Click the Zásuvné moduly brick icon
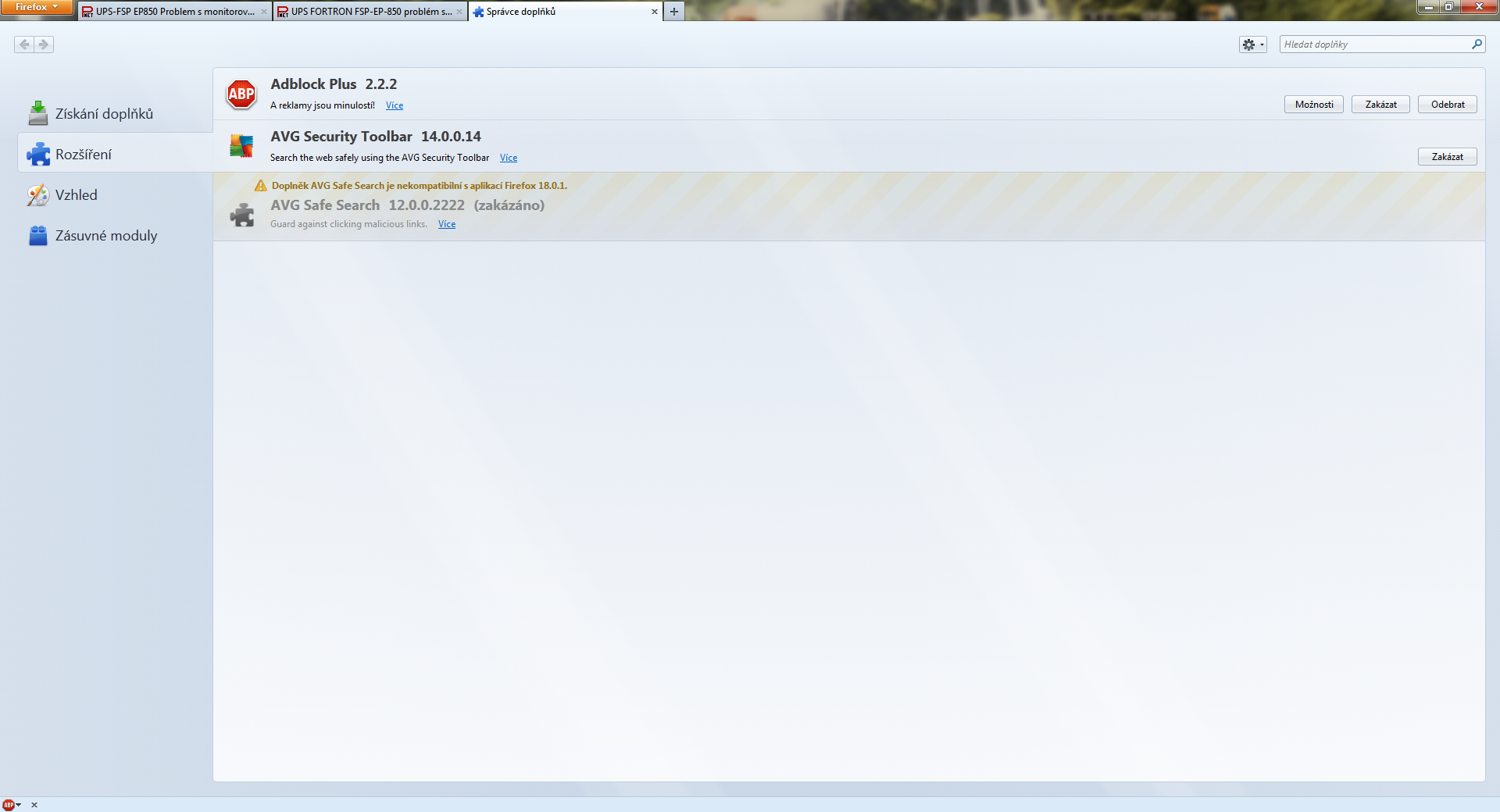 [x=38, y=235]
